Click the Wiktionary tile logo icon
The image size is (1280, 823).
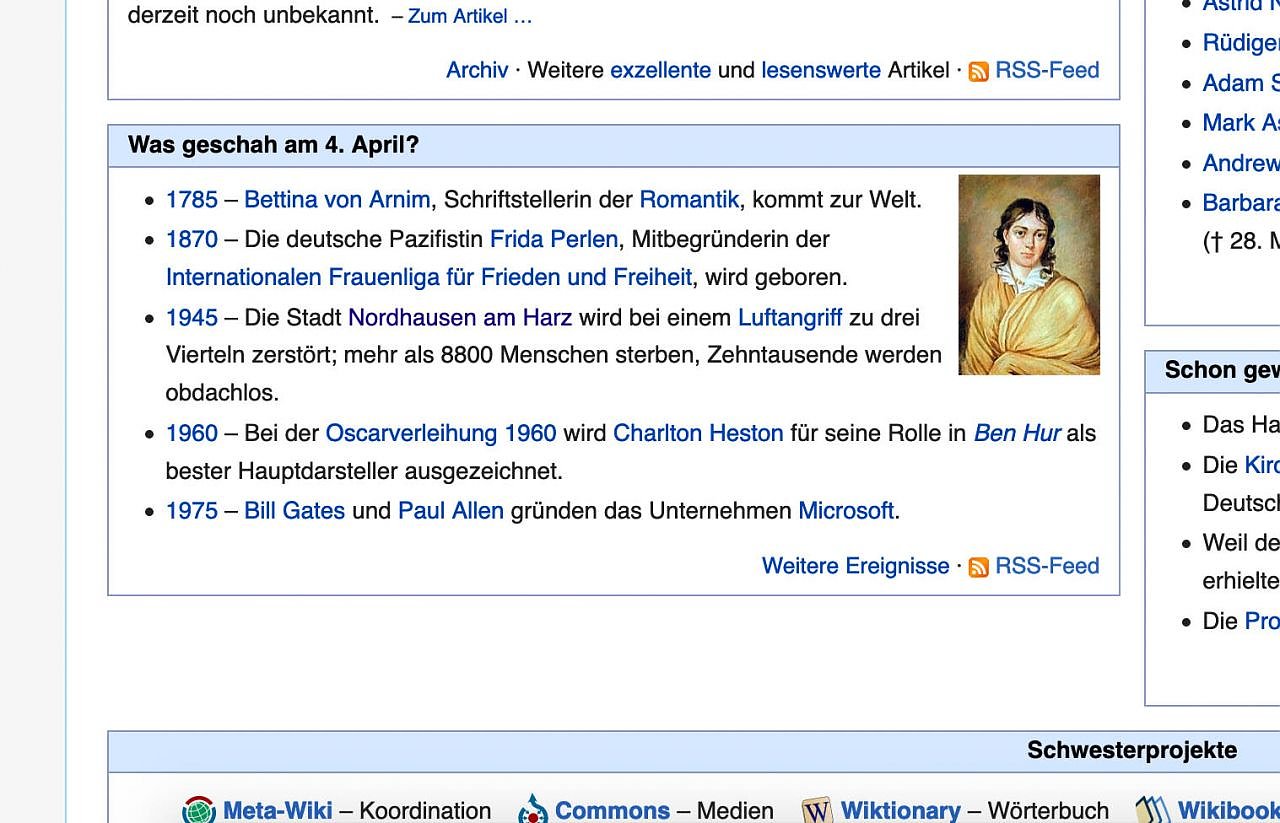(817, 809)
